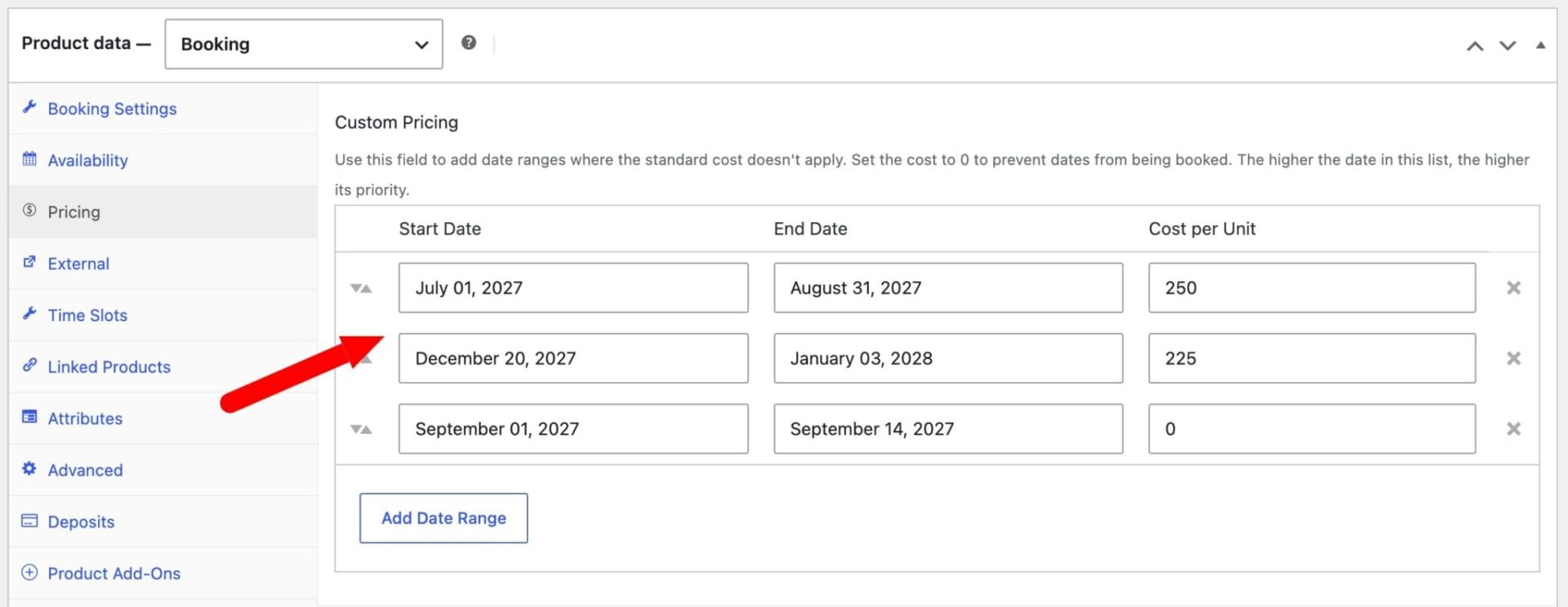Image resolution: width=1568 pixels, height=607 pixels.
Task: Edit the September 01, 2027 start date field
Action: click(x=573, y=429)
